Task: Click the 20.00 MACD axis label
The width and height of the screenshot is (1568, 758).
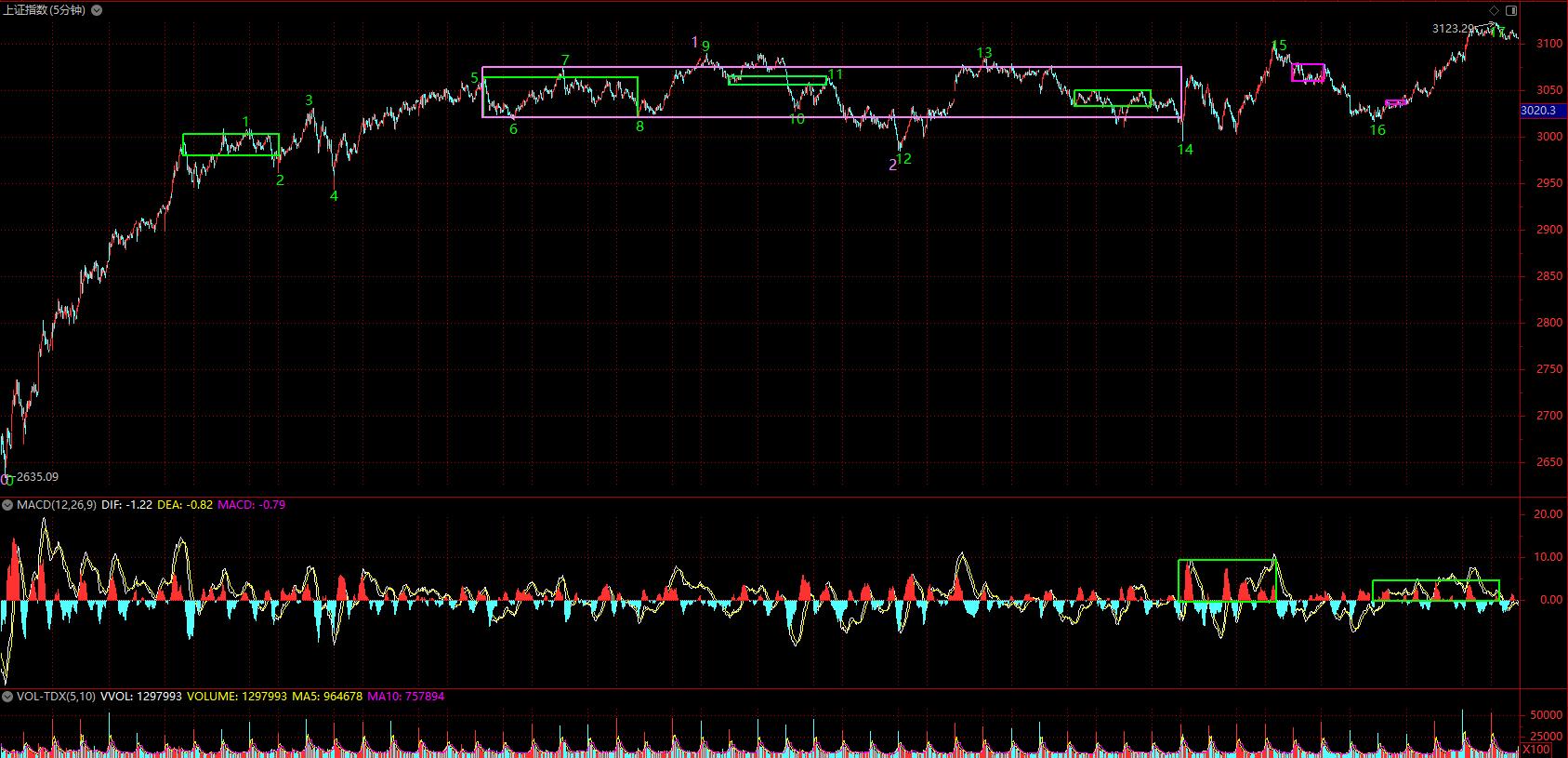Action: point(1548,514)
